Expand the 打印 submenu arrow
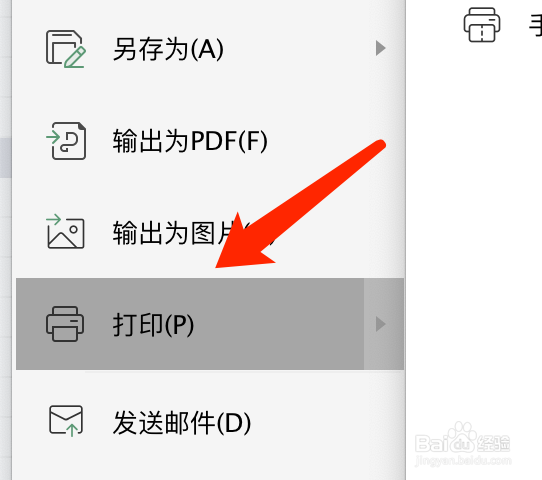 [x=380, y=324]
